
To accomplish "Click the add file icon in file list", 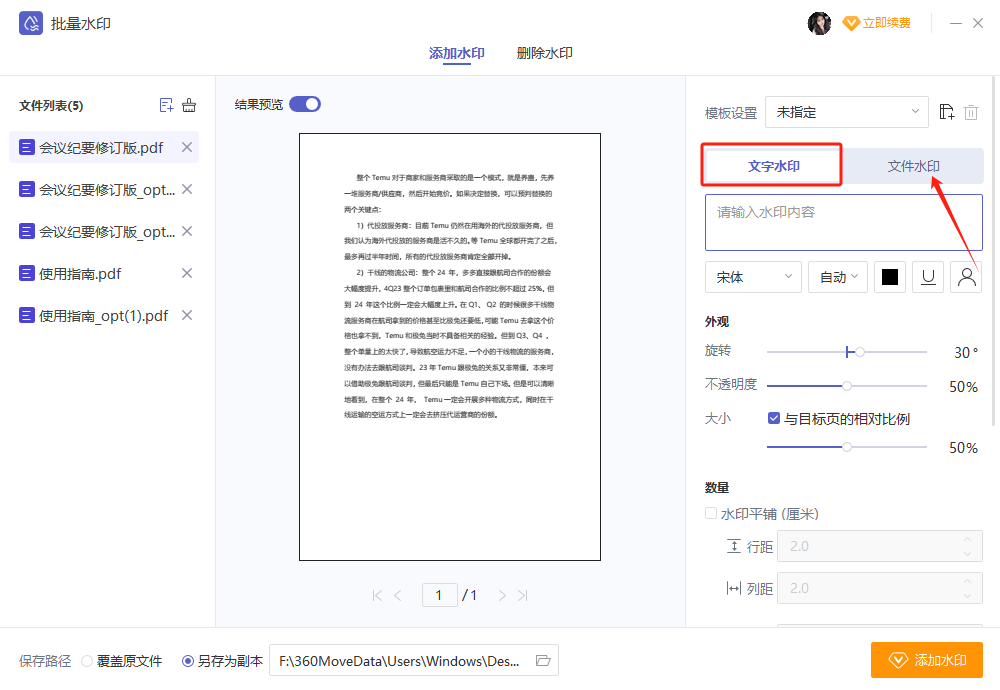I will (166, 106).
